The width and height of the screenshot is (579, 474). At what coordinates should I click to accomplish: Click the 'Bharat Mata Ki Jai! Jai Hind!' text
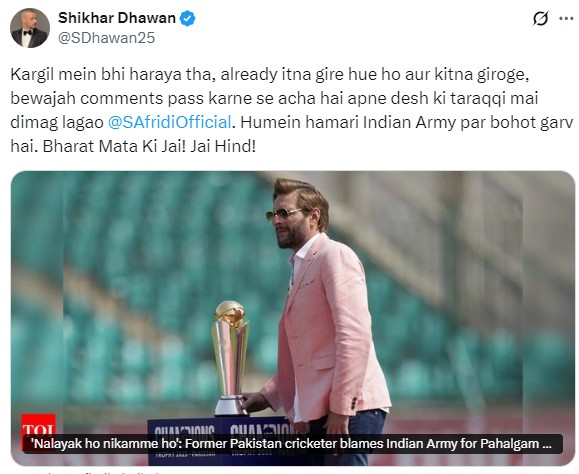tap(149, 146)
